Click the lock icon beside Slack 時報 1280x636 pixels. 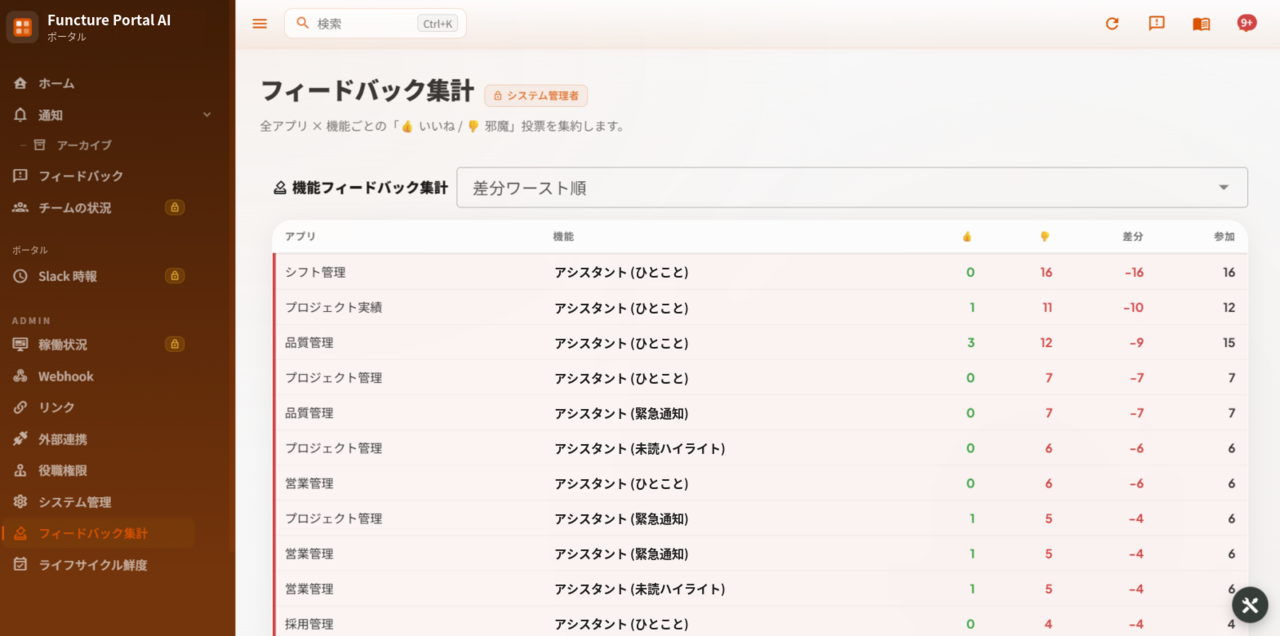[175, 276]
